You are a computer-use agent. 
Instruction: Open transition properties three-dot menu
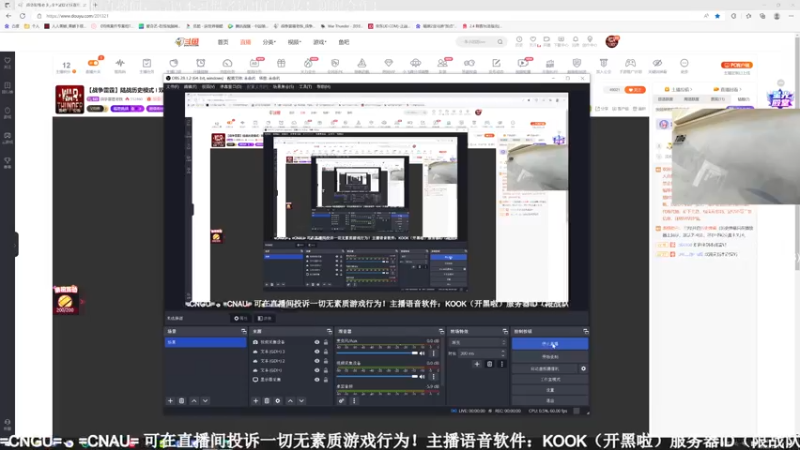click(x=502, y=364)
